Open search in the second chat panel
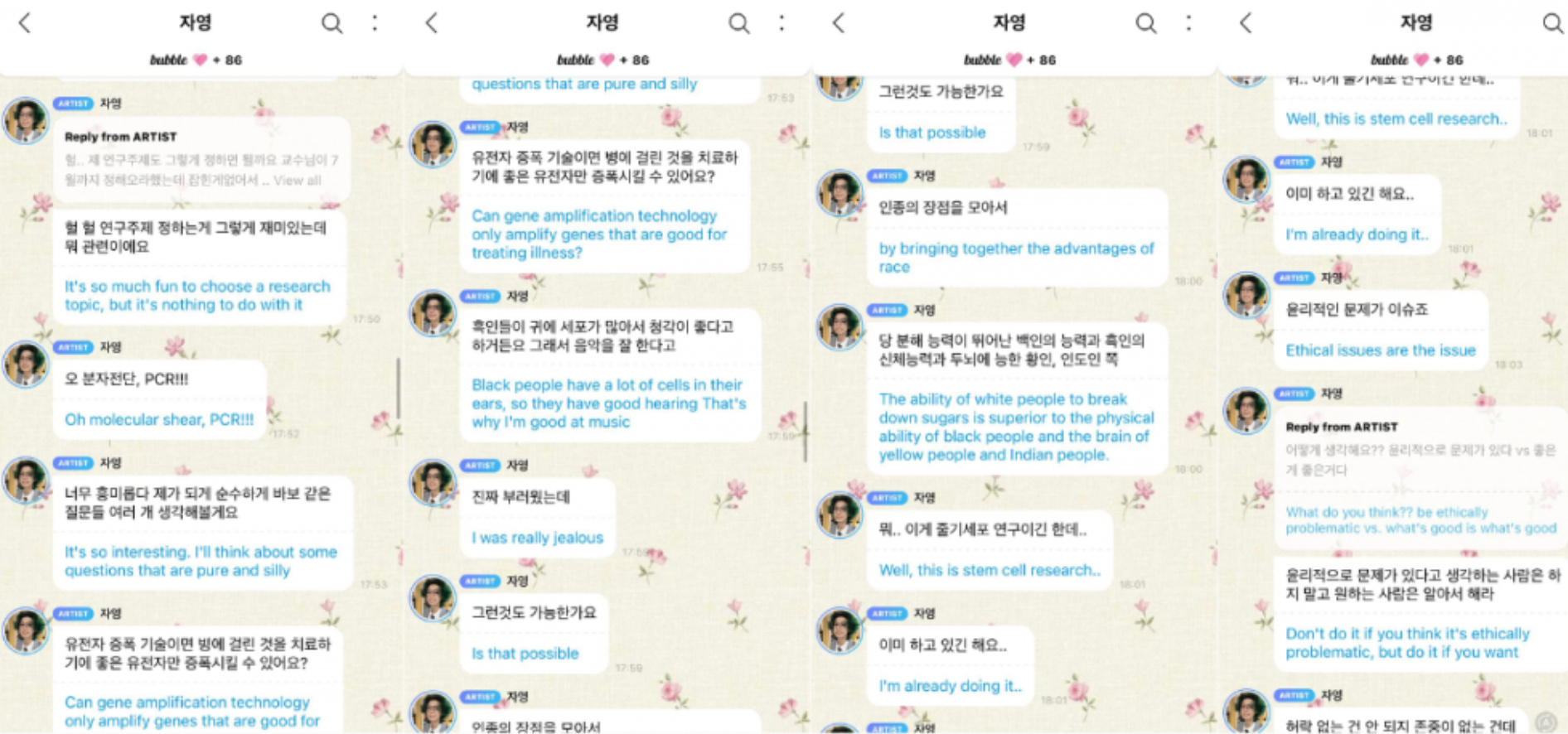 pyautogui.click(x=738, y=23)
